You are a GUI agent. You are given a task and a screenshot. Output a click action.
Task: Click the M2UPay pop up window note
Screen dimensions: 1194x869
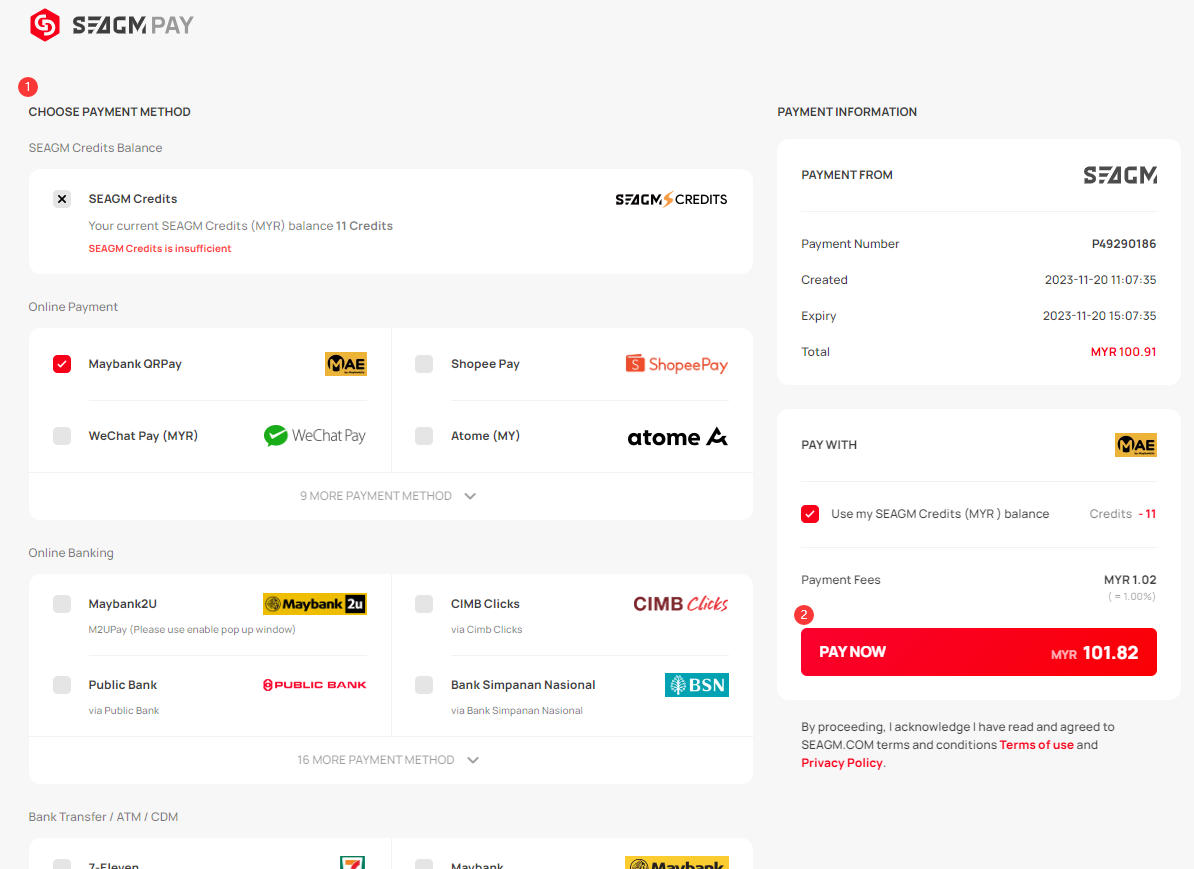pyautogui.click(x=192, y=630)
